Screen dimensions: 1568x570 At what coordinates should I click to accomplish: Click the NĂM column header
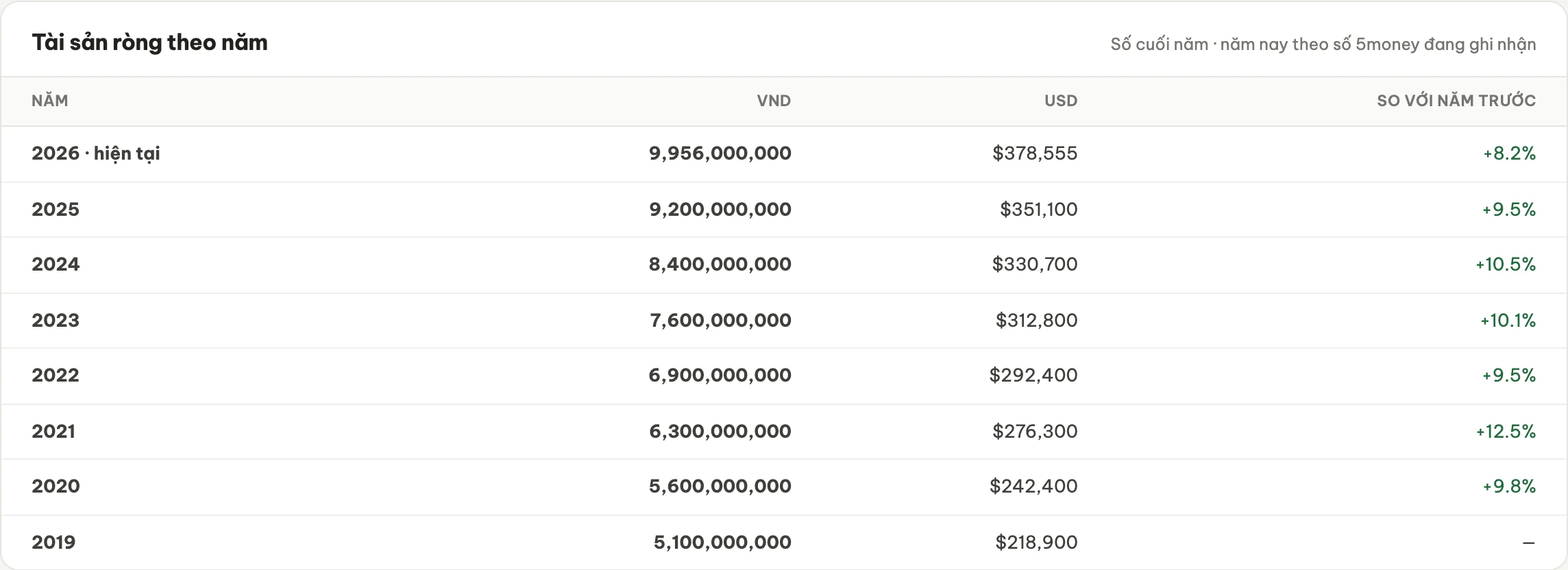(x=50, y=101)
